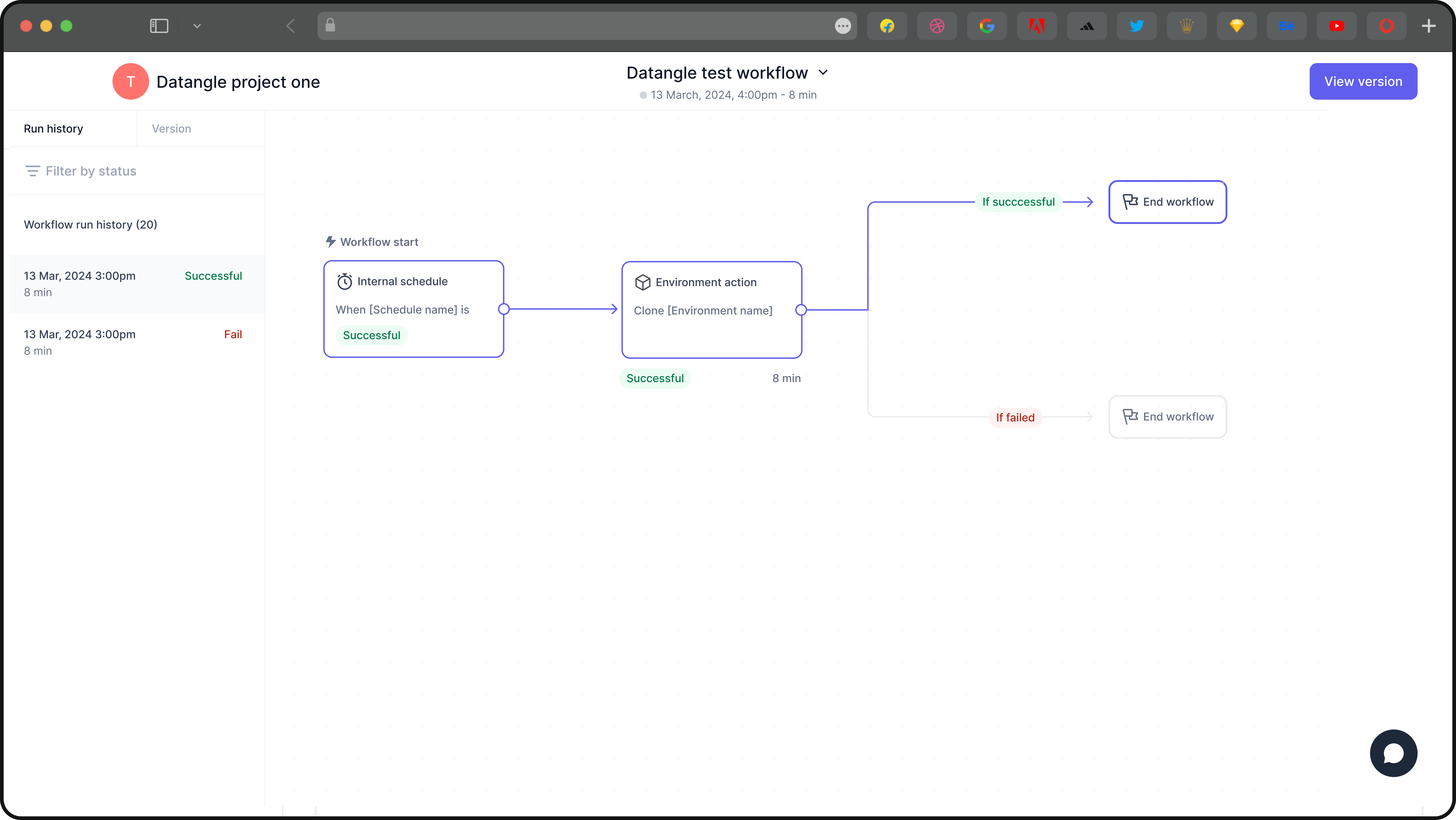The height and width of the screenshot is (820, 1456).
Task: Open the Twitter bookmark in browser toolbar
Action: click(1137, 25)
